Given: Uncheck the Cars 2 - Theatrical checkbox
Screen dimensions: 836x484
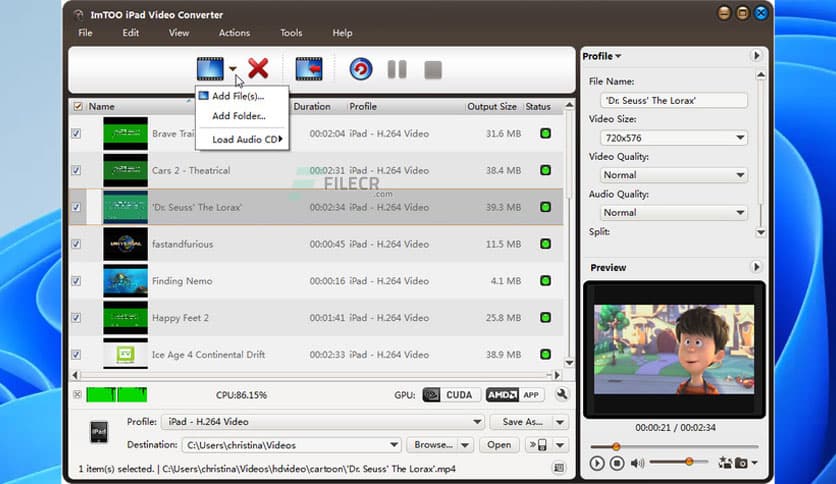Looking at the screenshot, I should pyautogui.click(x=76, y=171).
